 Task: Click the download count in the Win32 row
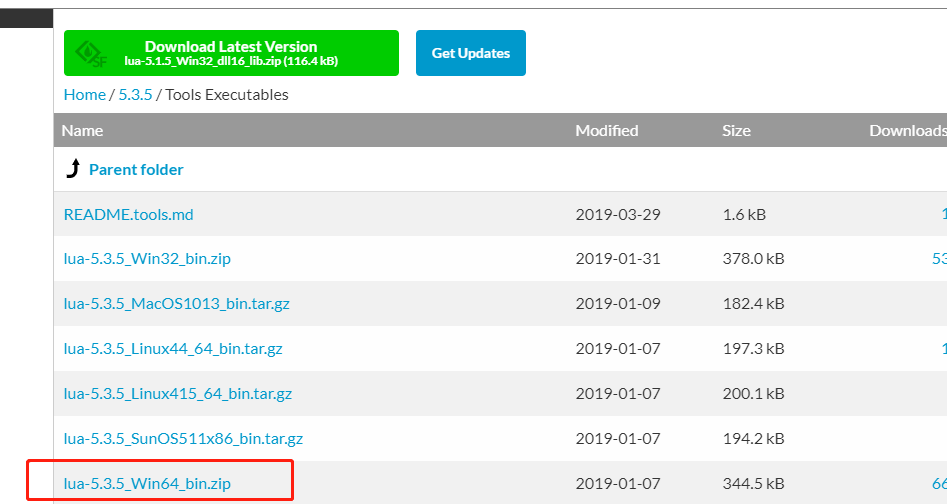pyautogui.click(x=939, y=259)
